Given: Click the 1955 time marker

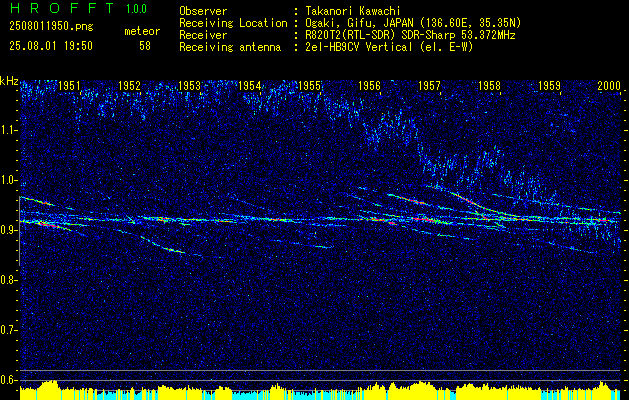Looking at the screenshot, I should coord(310,85).
